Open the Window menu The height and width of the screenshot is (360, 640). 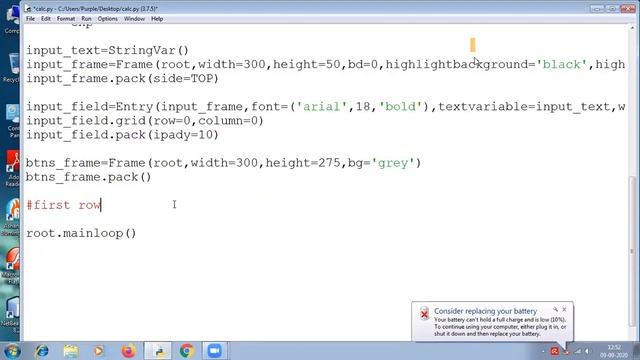(x=134, y=19)
